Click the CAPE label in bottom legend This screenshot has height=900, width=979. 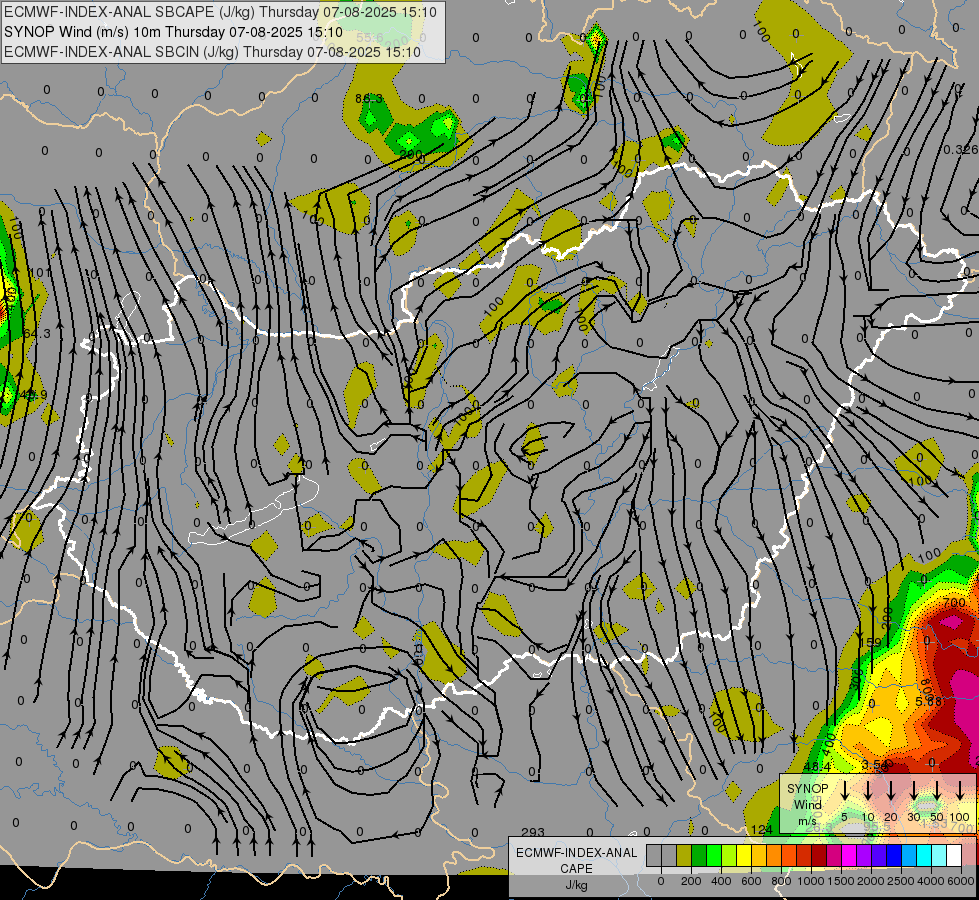576,868
